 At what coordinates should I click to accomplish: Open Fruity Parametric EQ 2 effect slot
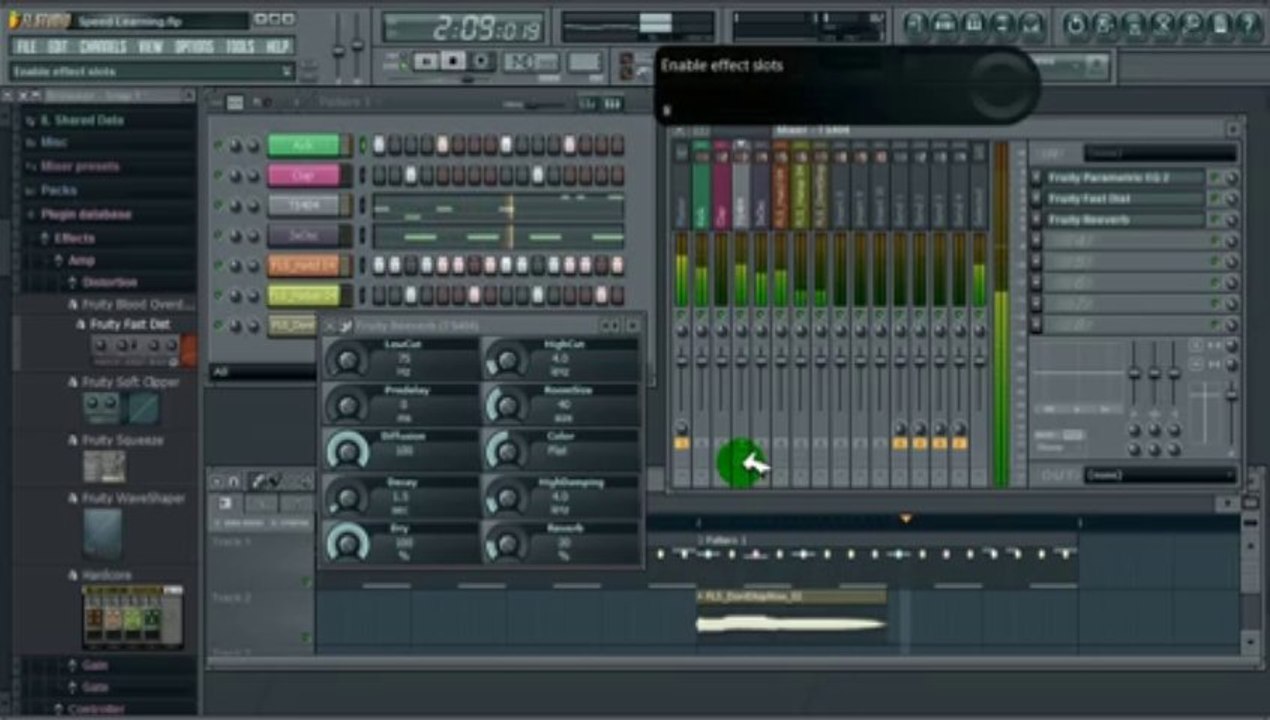(1124, 177)
